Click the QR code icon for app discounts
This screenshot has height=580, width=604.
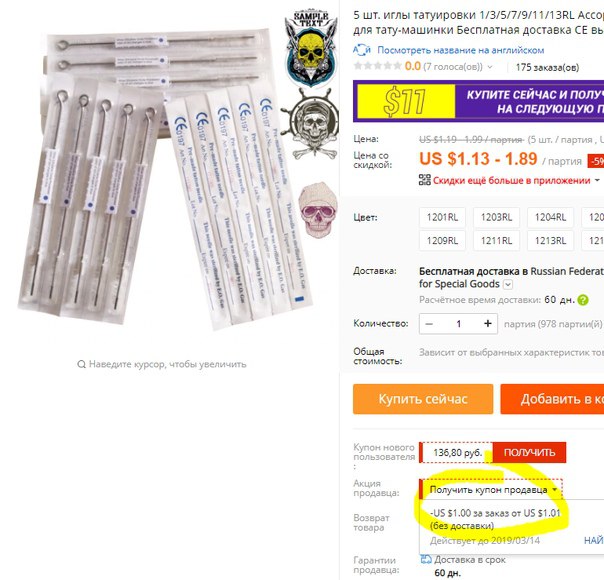click(424, 180)
